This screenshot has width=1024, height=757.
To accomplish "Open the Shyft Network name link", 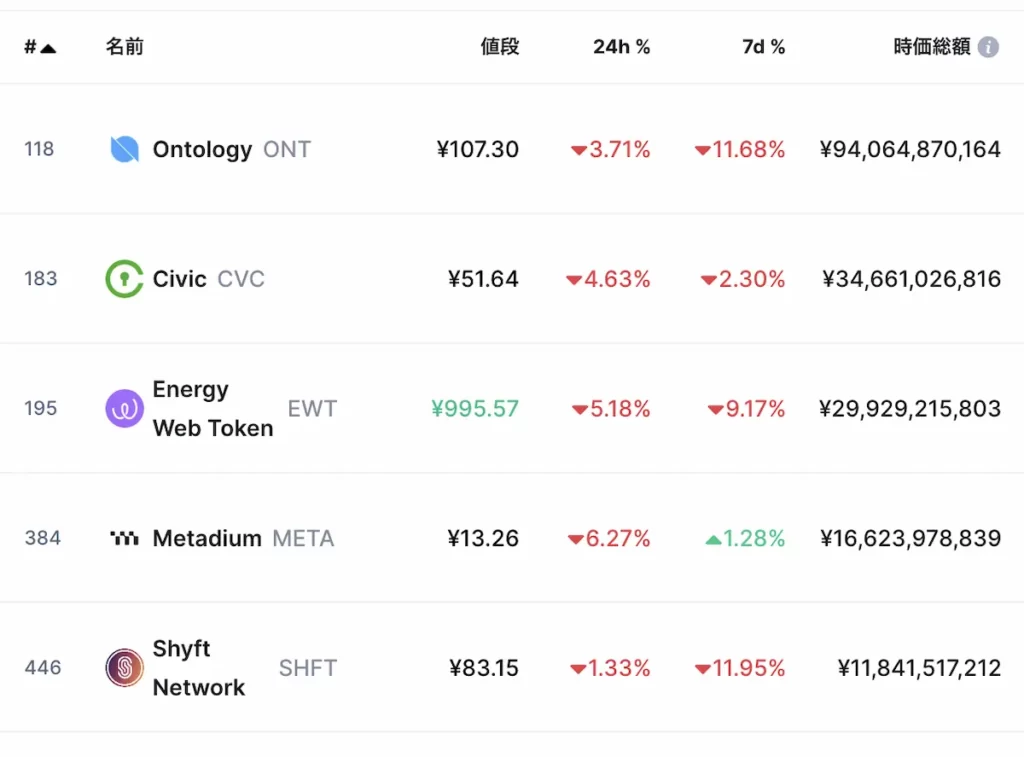I will (x=199, y=668).
